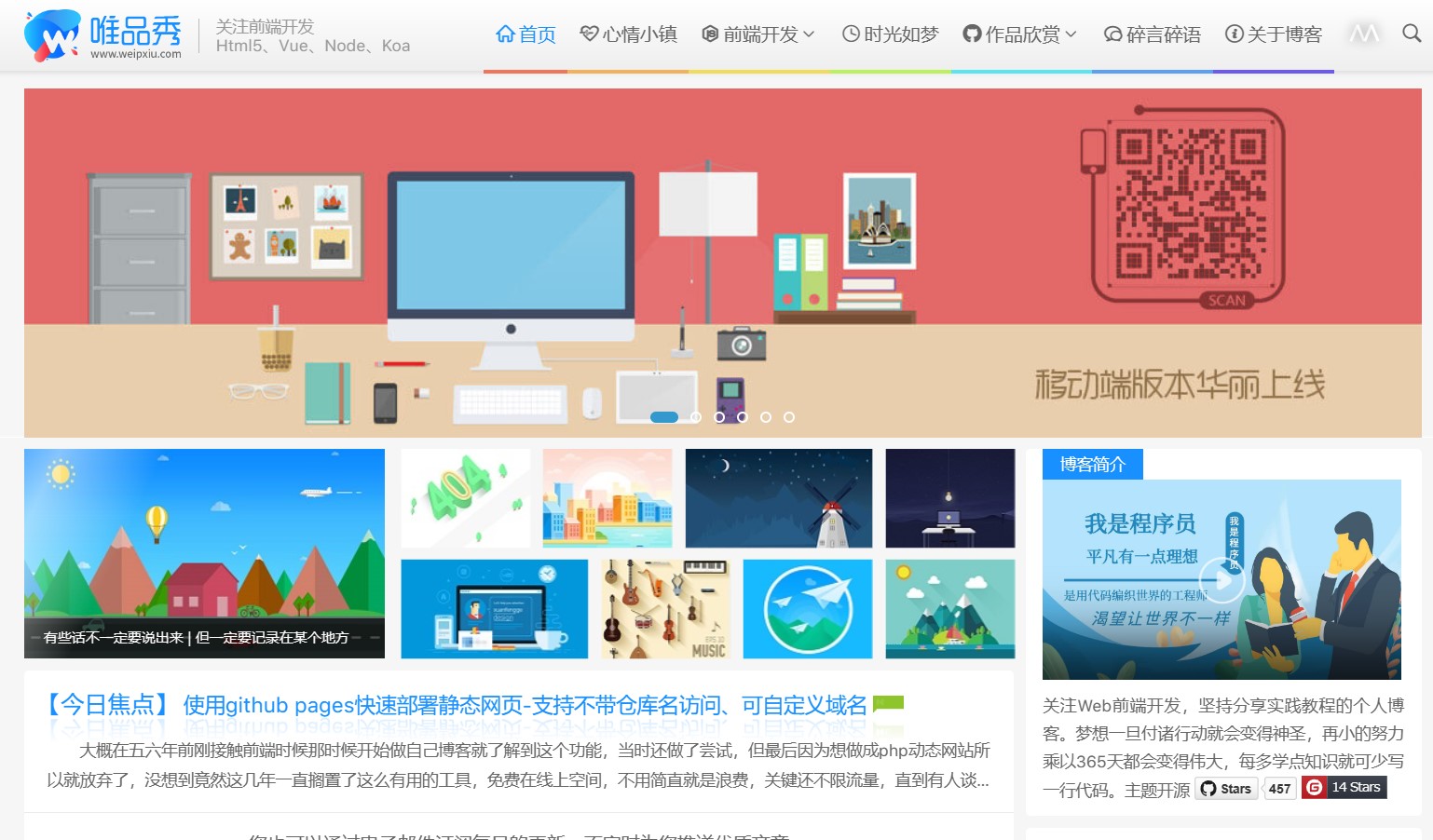
Task: Select the second carousel indicator dot
Action: [696, 417]
